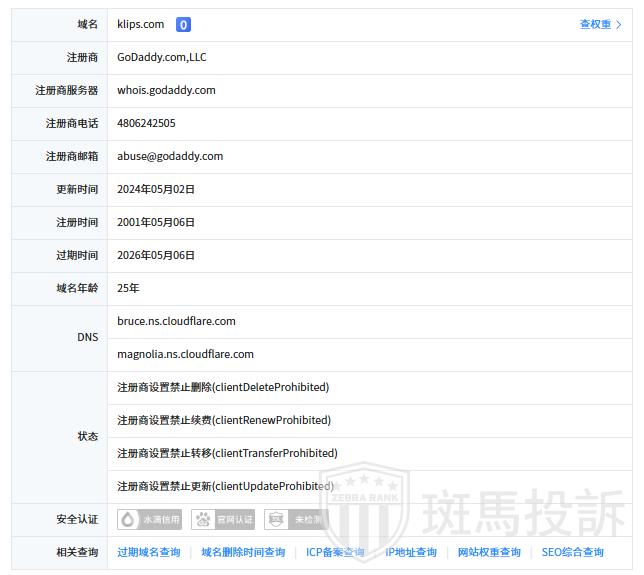Open the 查权重 link
The image size is (644, 575).
pos(595,25)
